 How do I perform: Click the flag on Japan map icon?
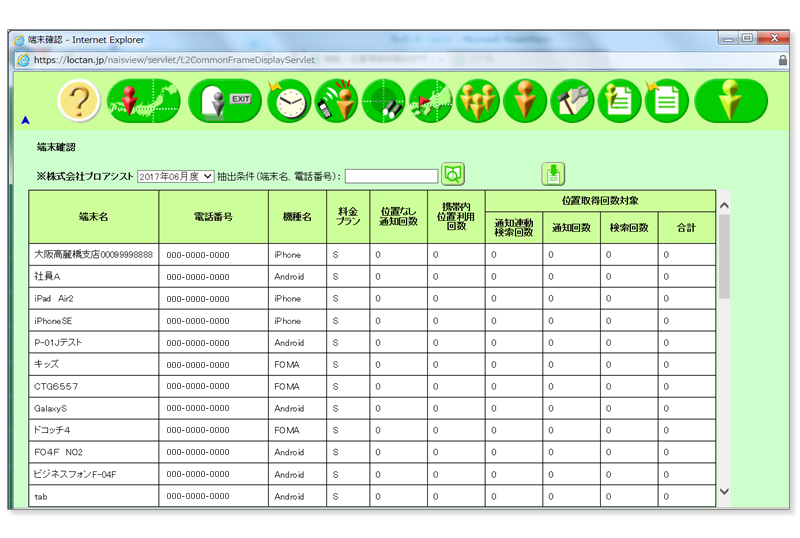point(431,101)
